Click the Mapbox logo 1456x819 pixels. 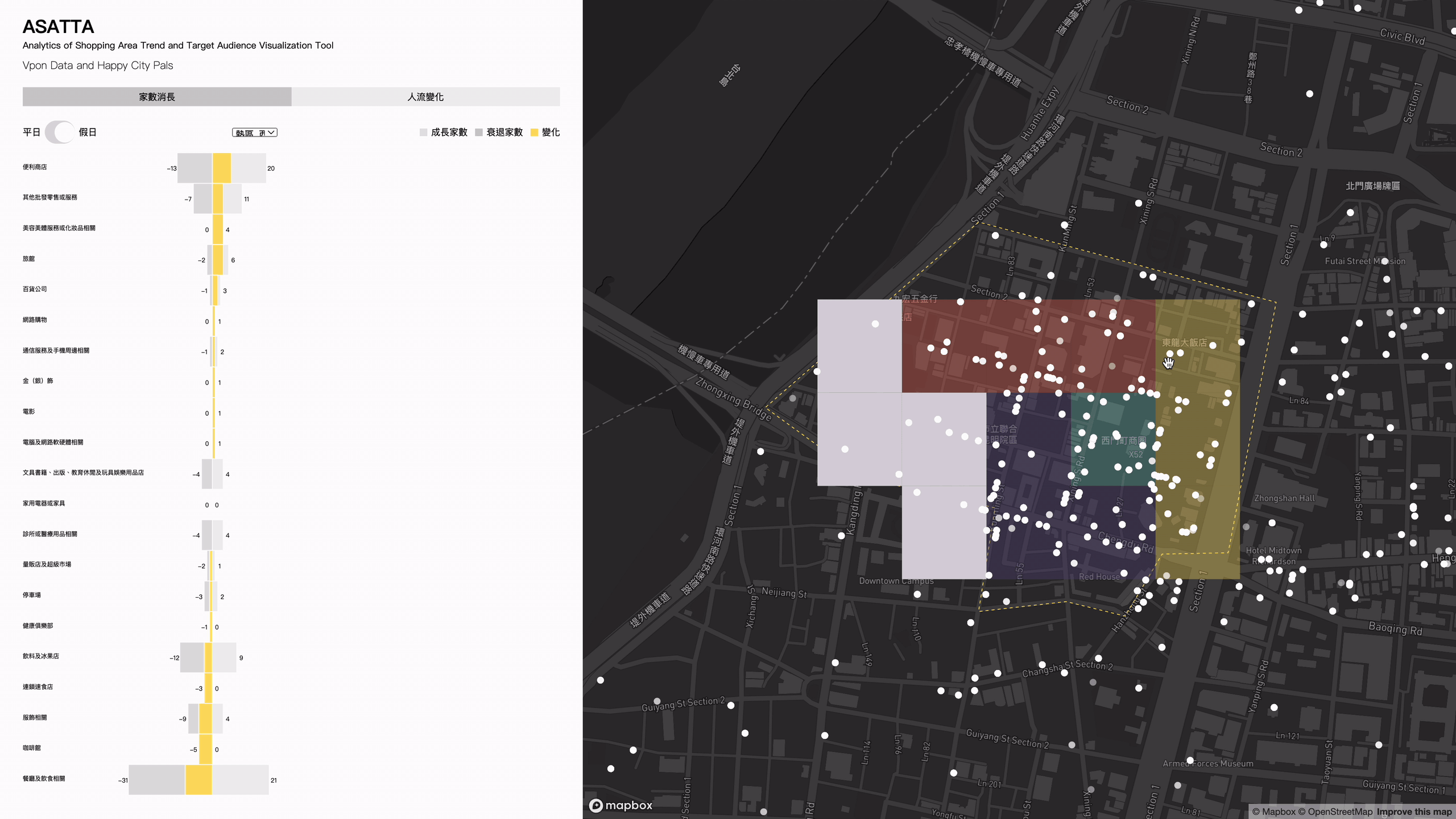click(x=621, y=805)
